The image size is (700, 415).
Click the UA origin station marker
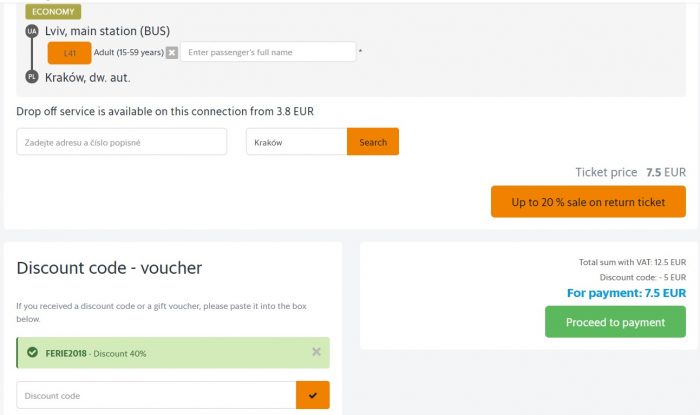32,31
